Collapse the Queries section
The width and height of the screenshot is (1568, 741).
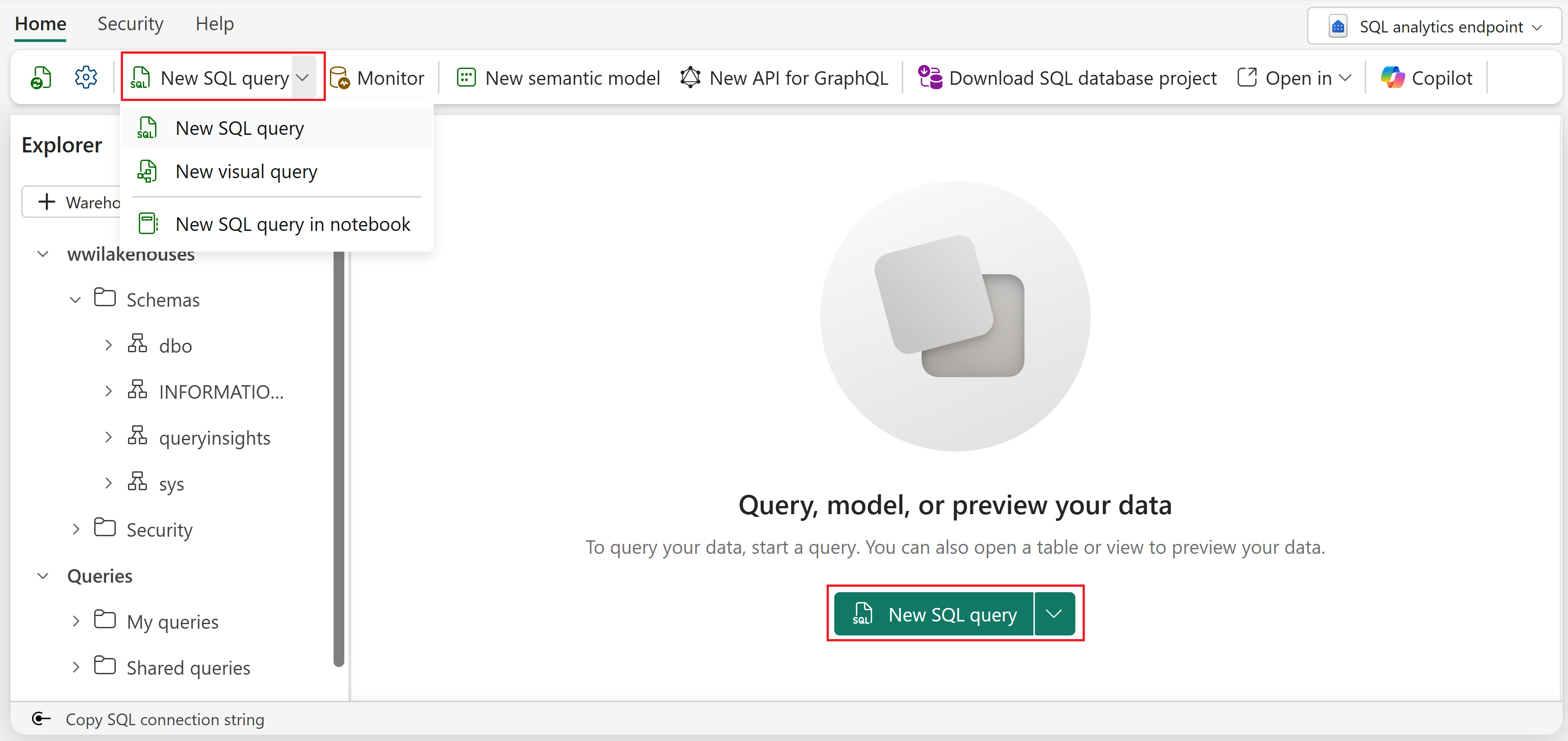(x=43, y=576)
